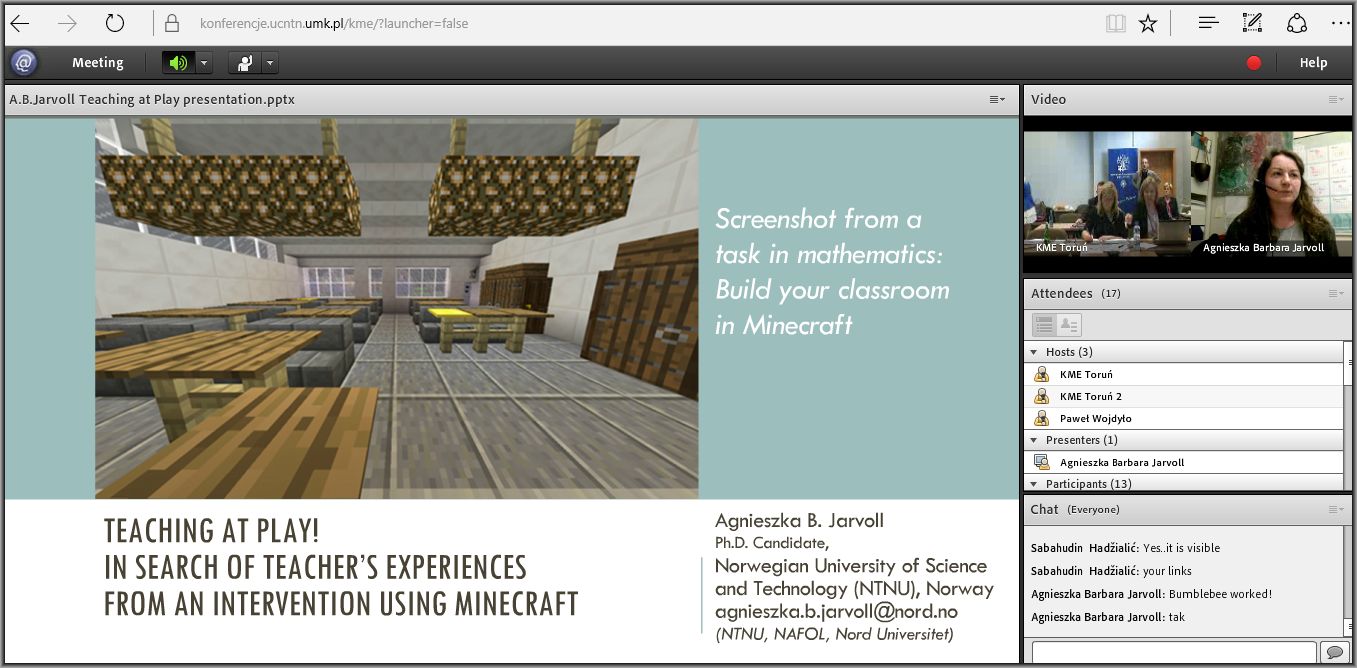Click the red recording indicator

pyautogui.click(x=1253, y=63)
